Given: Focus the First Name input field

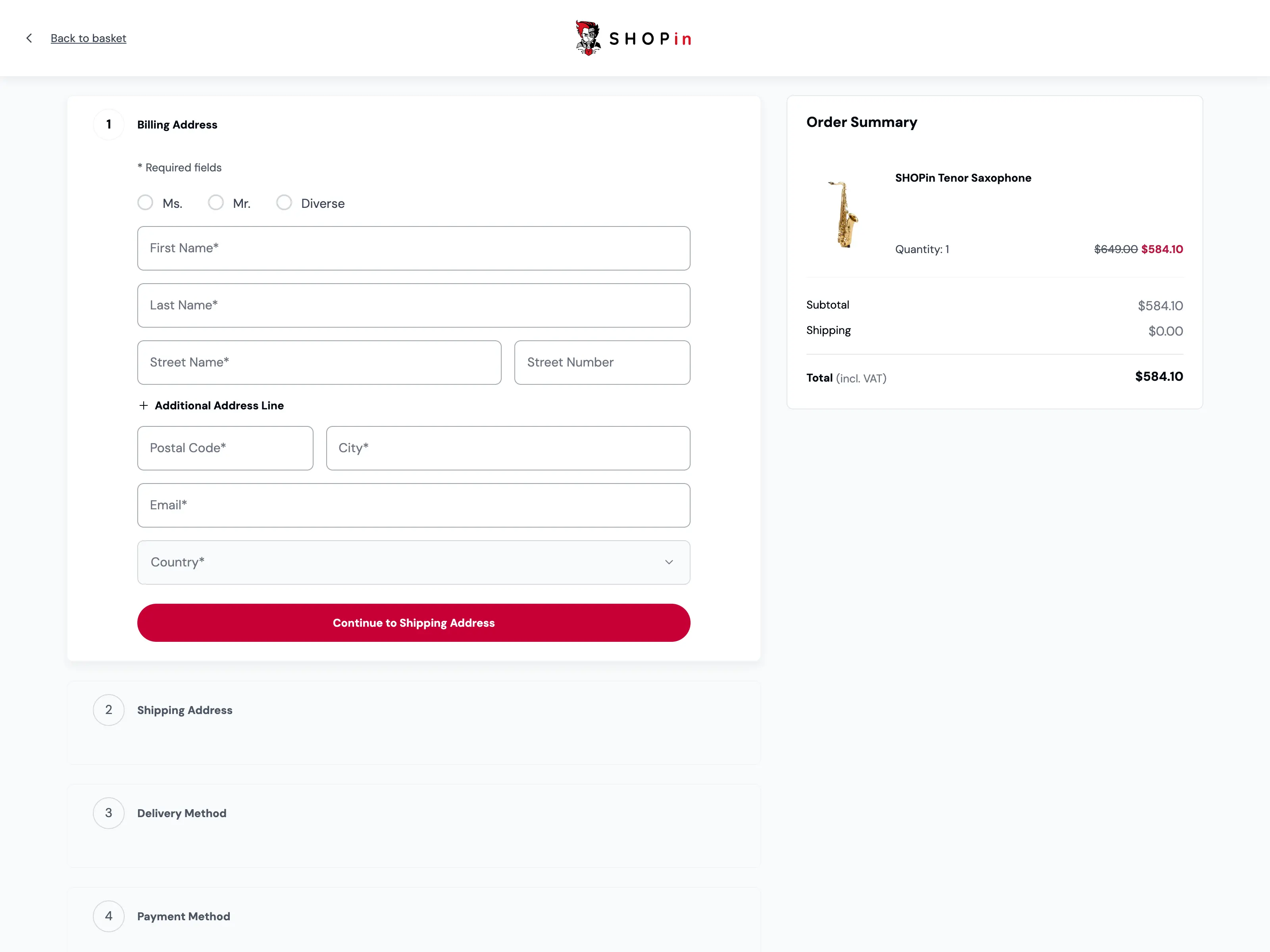Looking at the screenshot, I should point(414,248).
